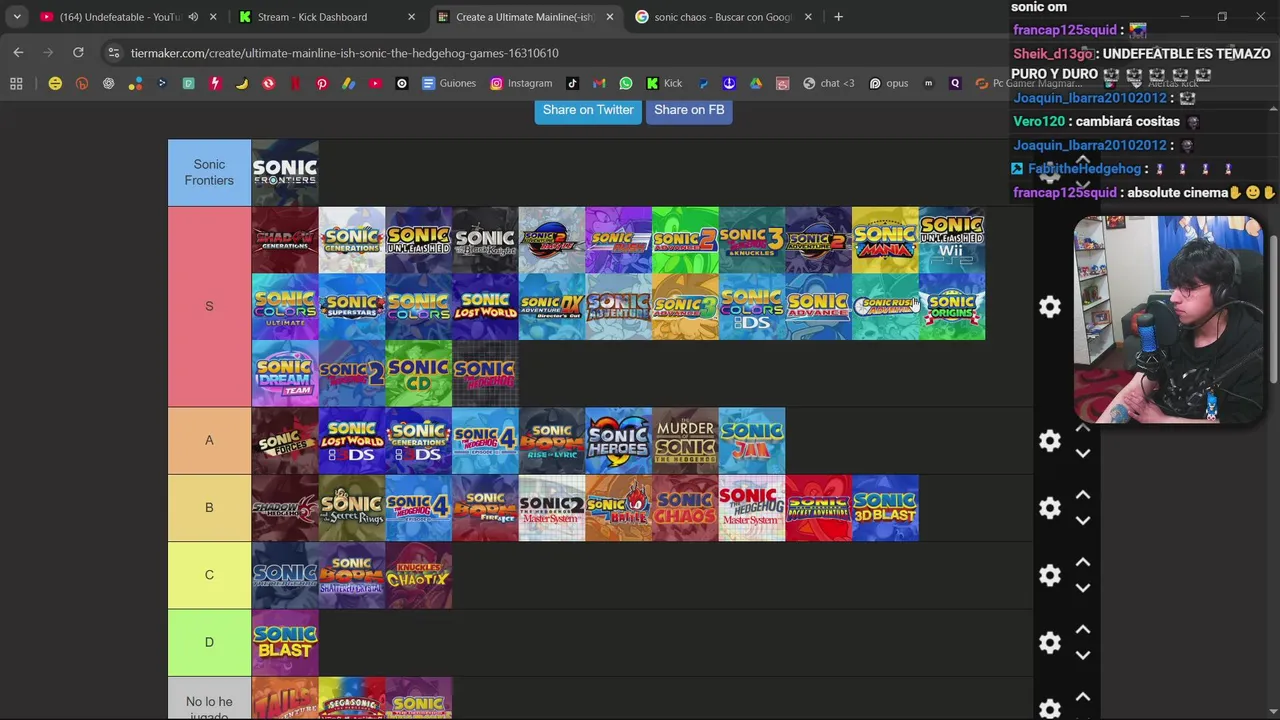Screen dimensions: 1280x720
Task: Move the C tier row down
Action: click(x=1083, y=587)
